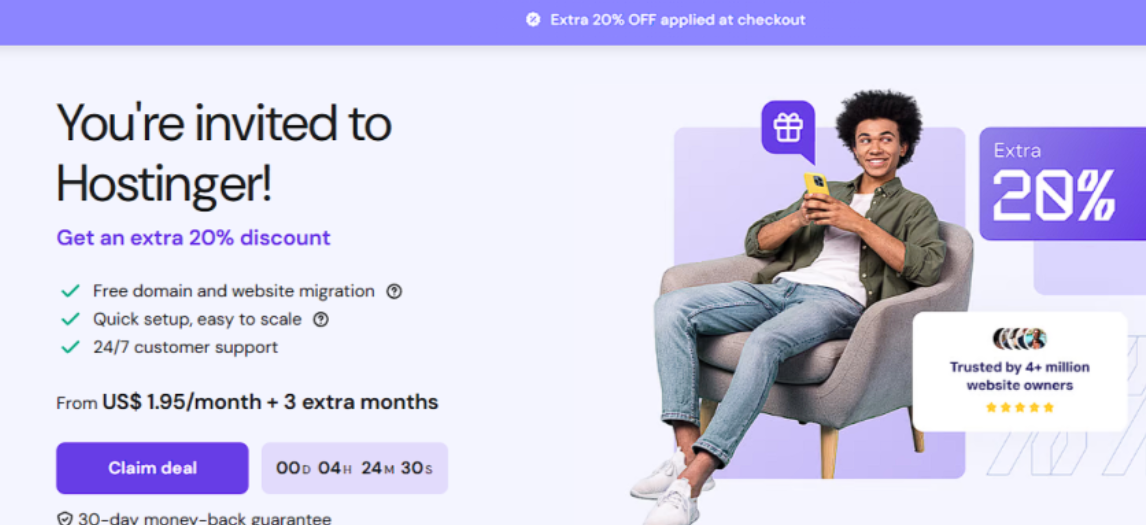Click checkmark next to Quick setup feature

(70, 320)
